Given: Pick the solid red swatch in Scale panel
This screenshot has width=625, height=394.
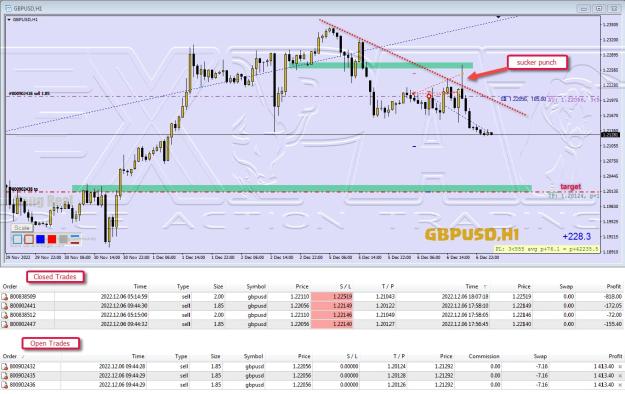Looking at the screenshot, I should (52, 239).
